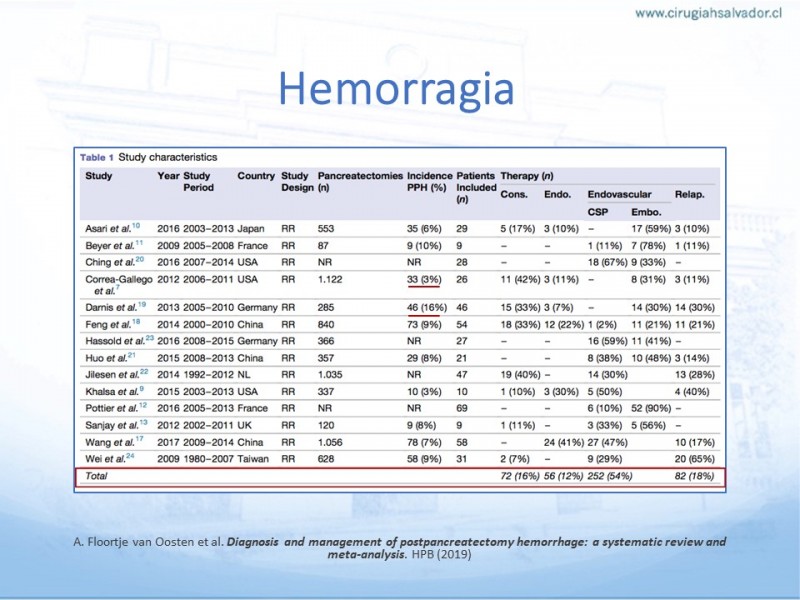Click the 'Endo.' subheader
800x600 pixels.
pos(558,194)
